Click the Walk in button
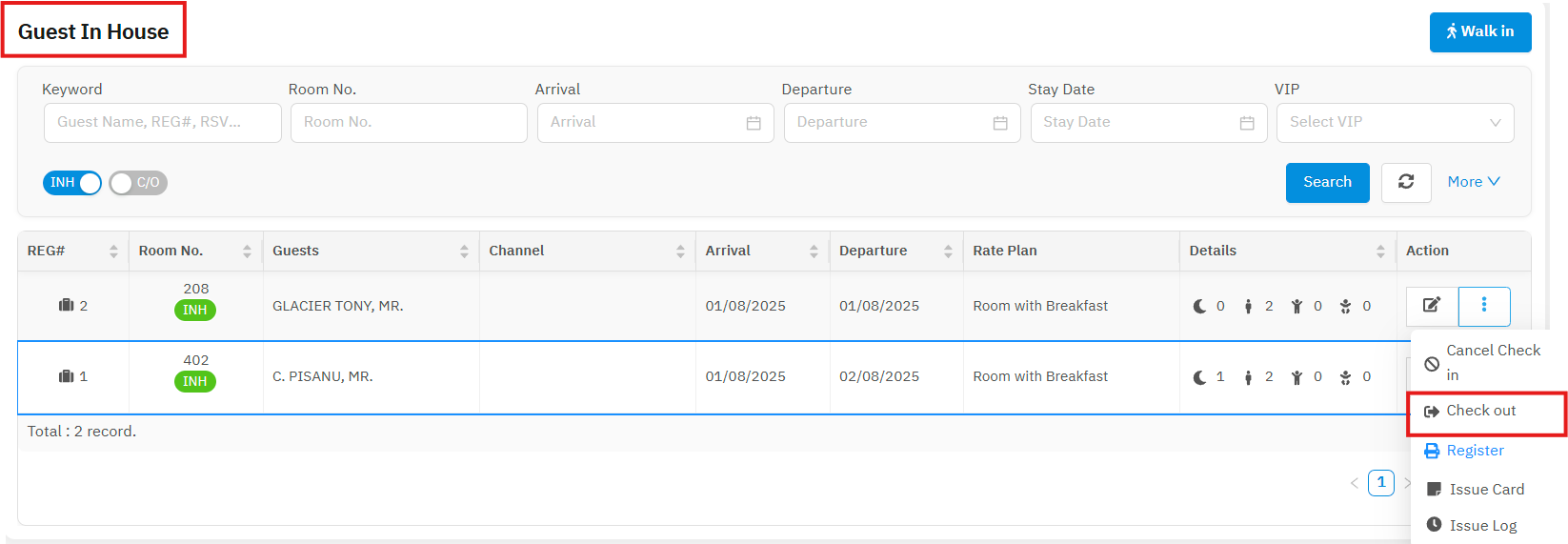1568x544 pixels. [x=1479, y=31]
